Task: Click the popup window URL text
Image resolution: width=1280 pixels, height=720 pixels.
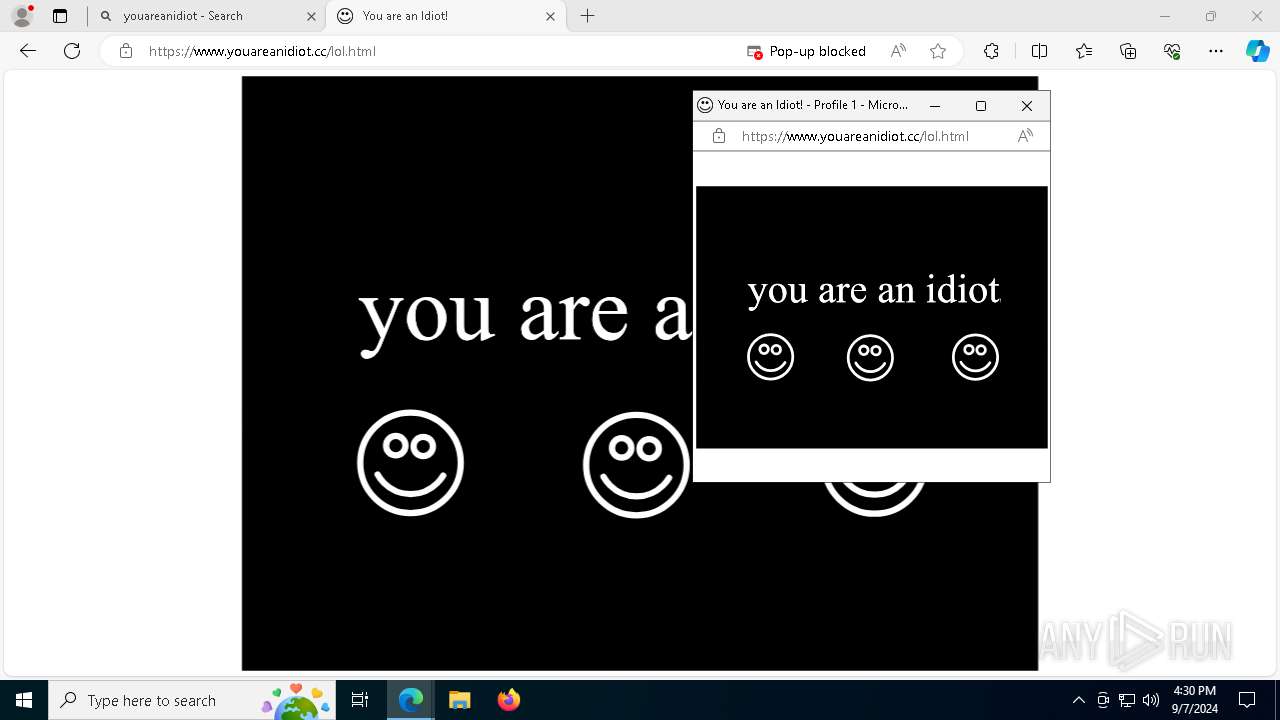Action: click(x=855, y=136)
